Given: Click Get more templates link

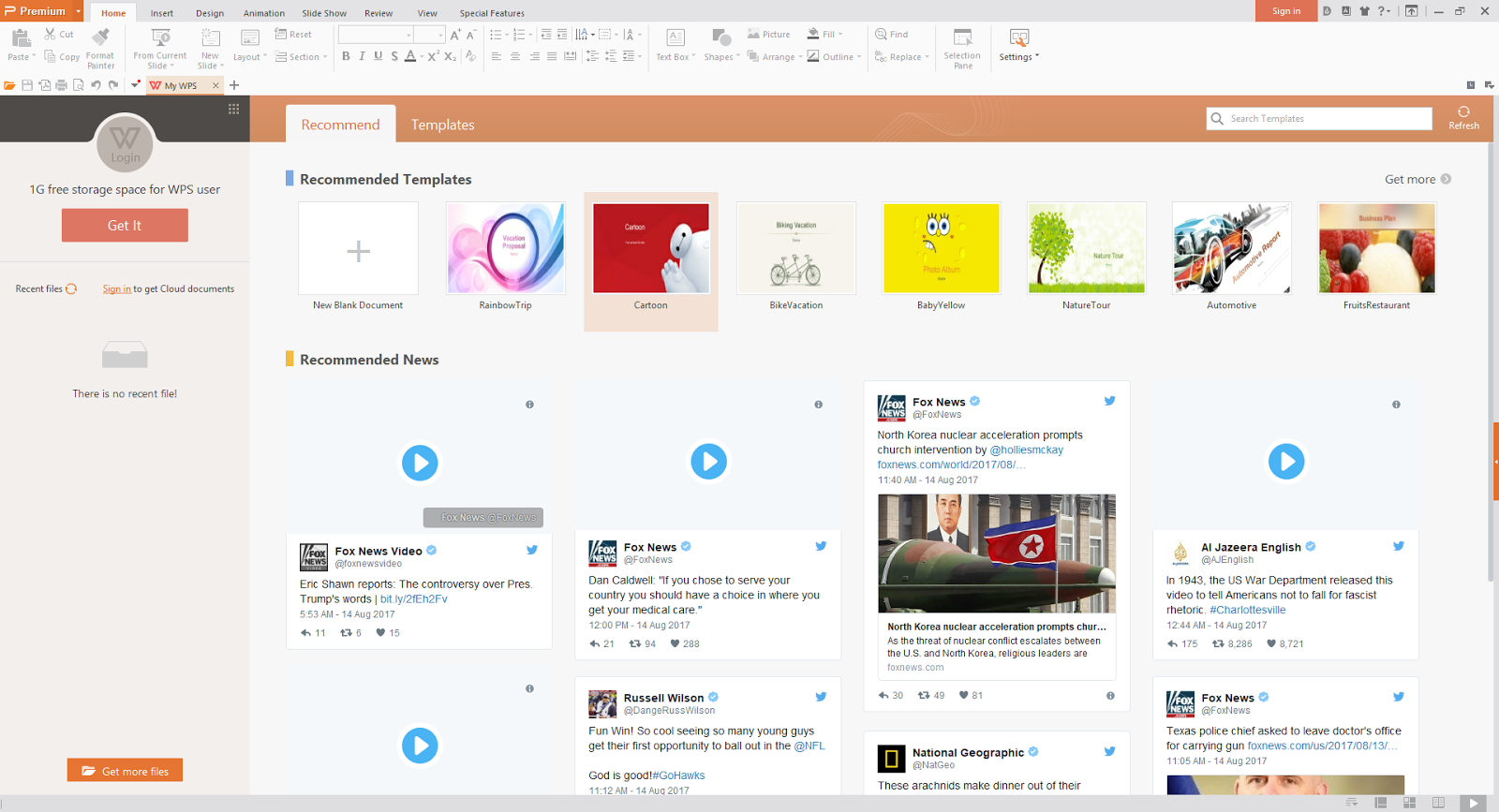Looking at the screenshot, I should (x=1417, y=179).
